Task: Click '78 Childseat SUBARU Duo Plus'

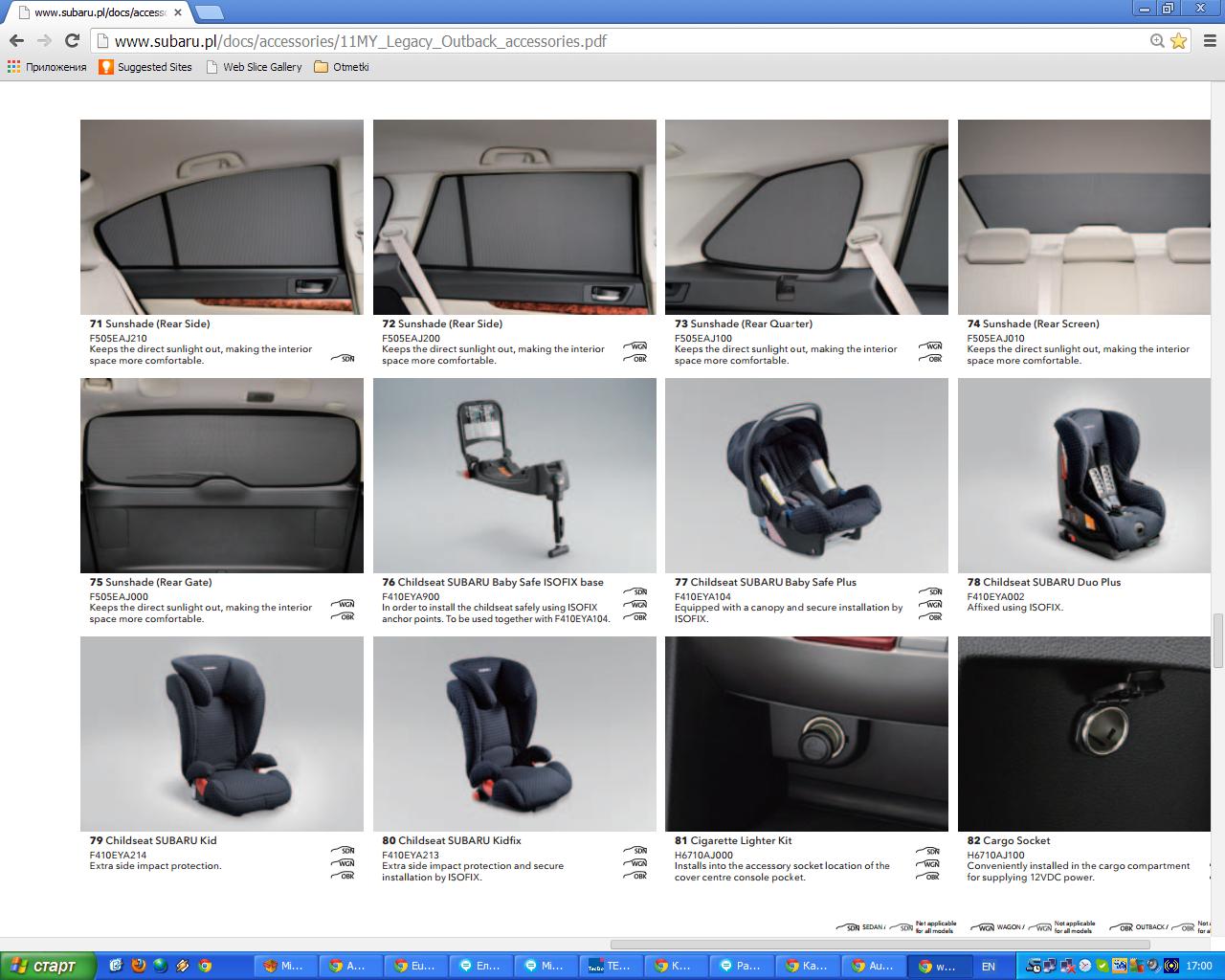Action: [x=1044, y=582]
